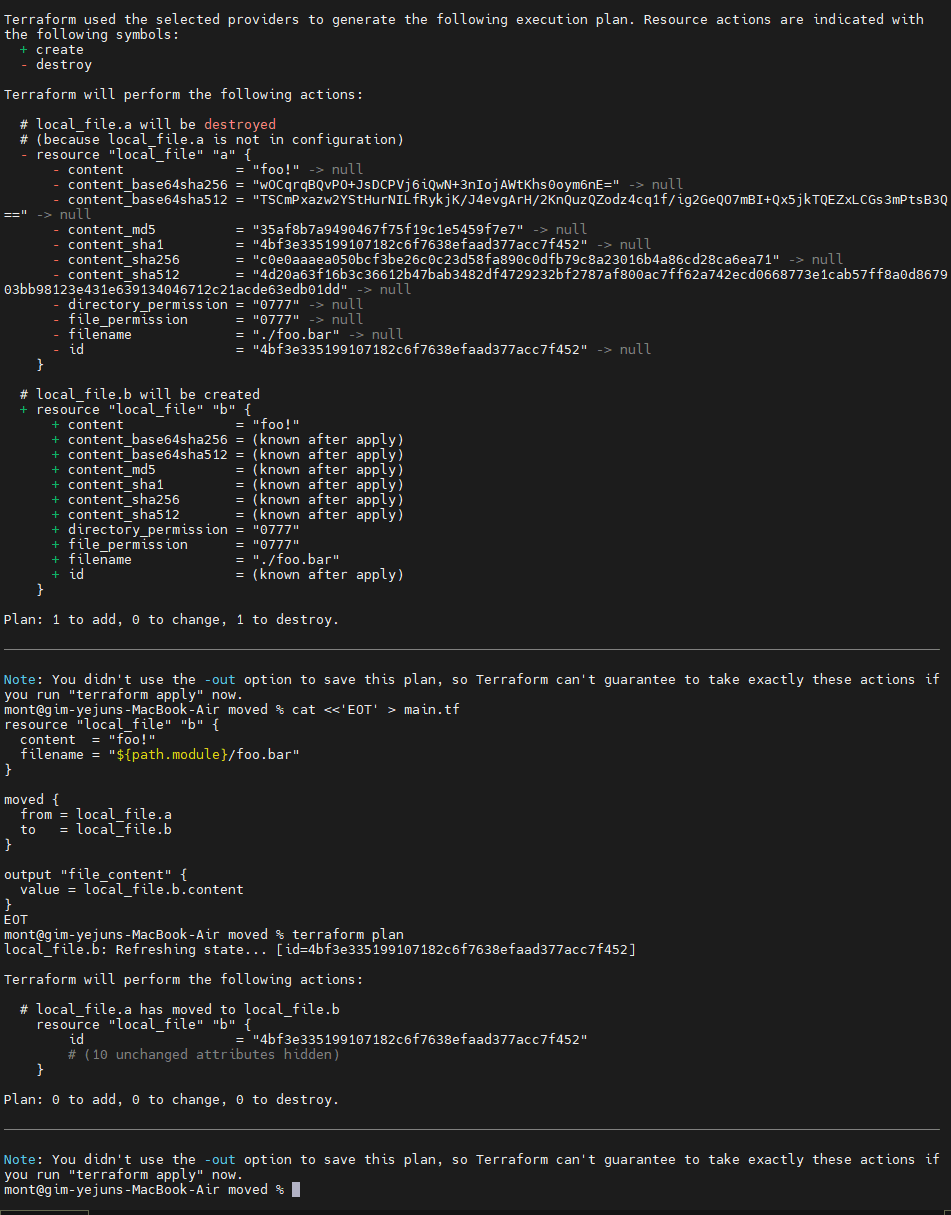
Task: Click the '(10 unchanged attributes hidden)' text
Action: click(204, 1054)
